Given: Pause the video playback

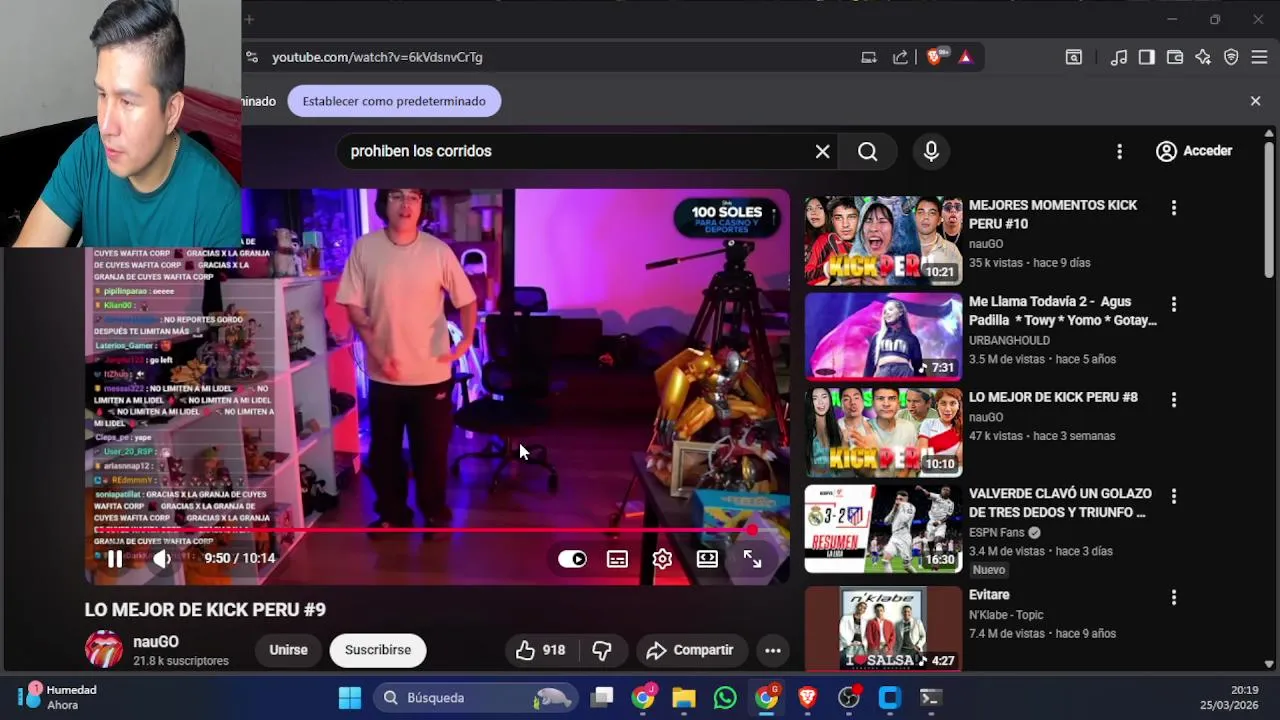Looking at the screenshot, I should (x=115, y=559).
